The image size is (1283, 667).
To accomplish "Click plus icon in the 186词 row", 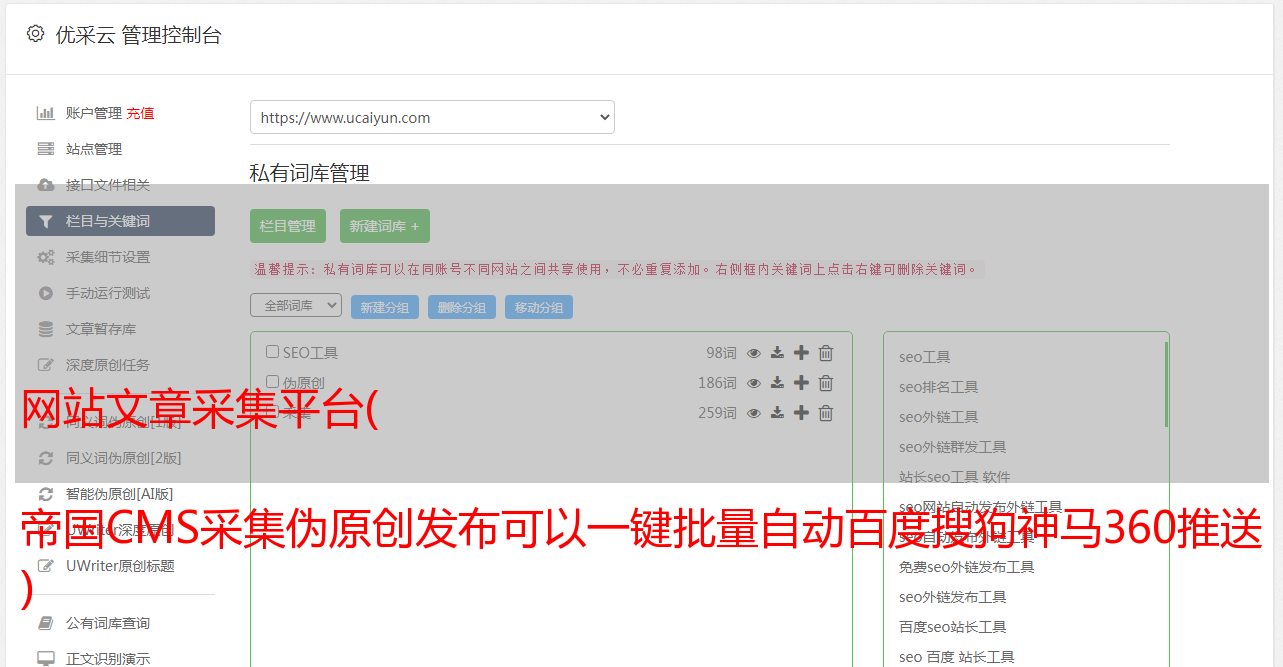I will point(801,383).
